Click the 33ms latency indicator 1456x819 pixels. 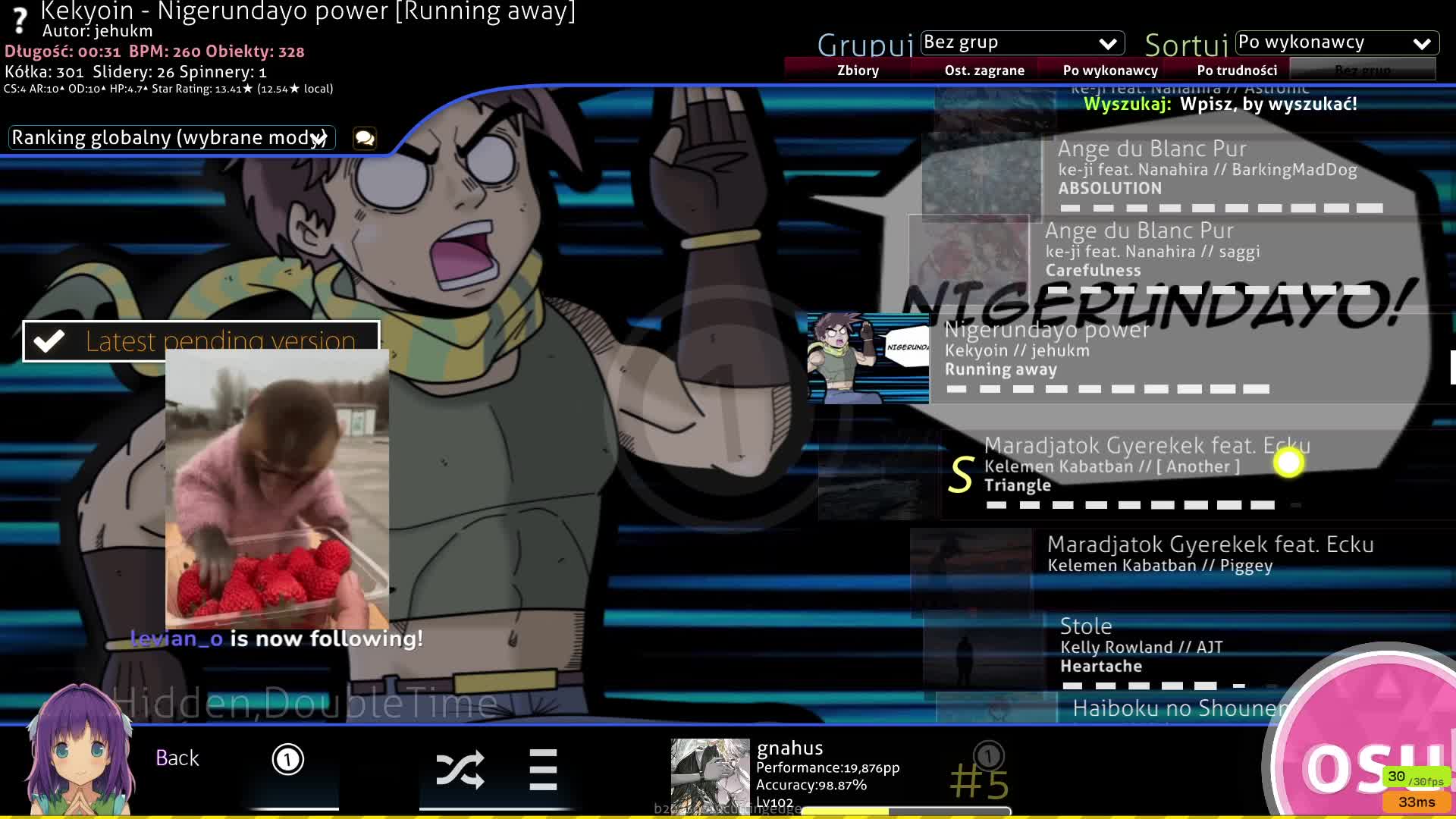tap(1416, 802)
